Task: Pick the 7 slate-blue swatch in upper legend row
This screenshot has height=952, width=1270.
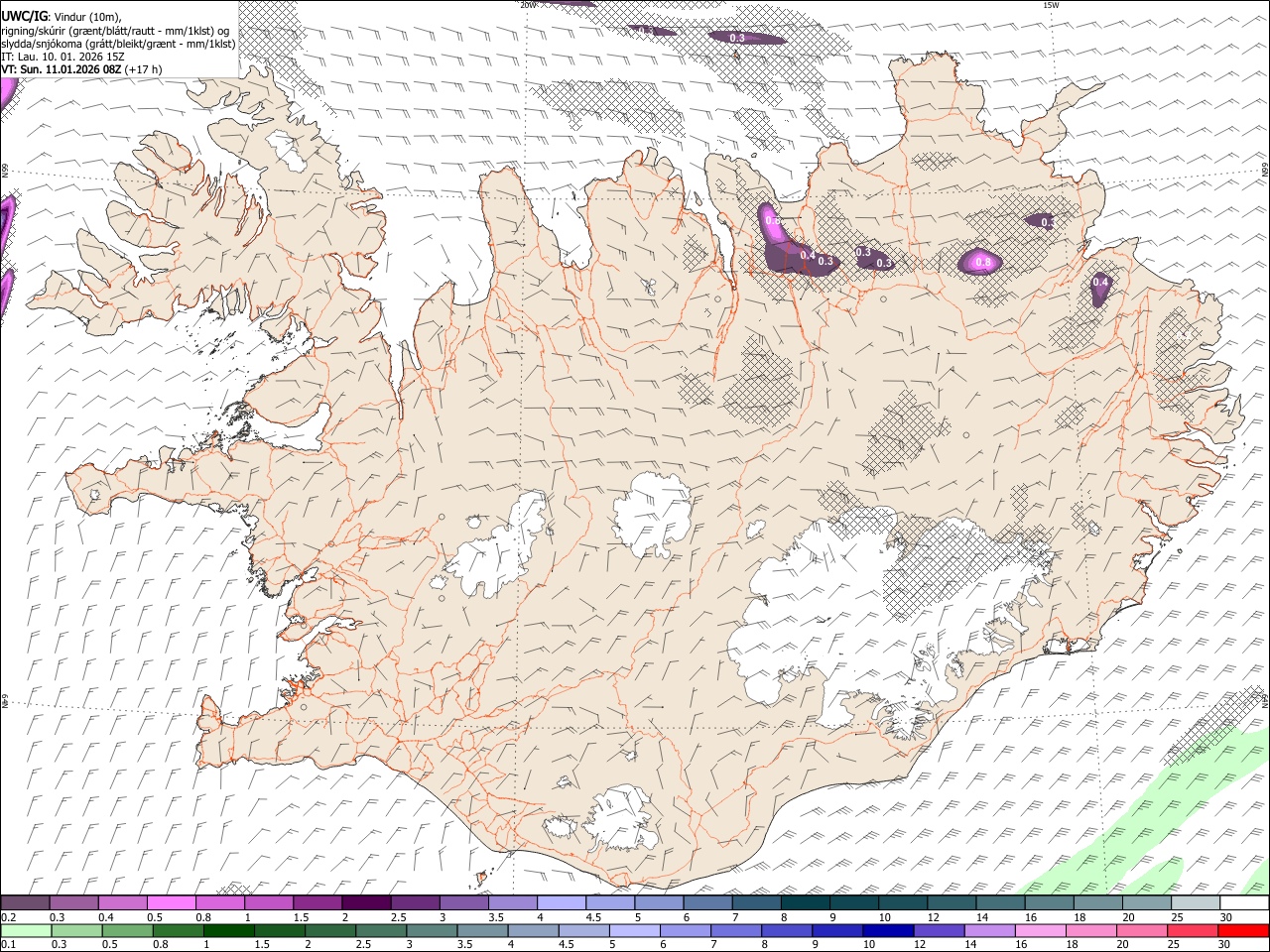Action: pyautogui.click(x=756, y=902)
